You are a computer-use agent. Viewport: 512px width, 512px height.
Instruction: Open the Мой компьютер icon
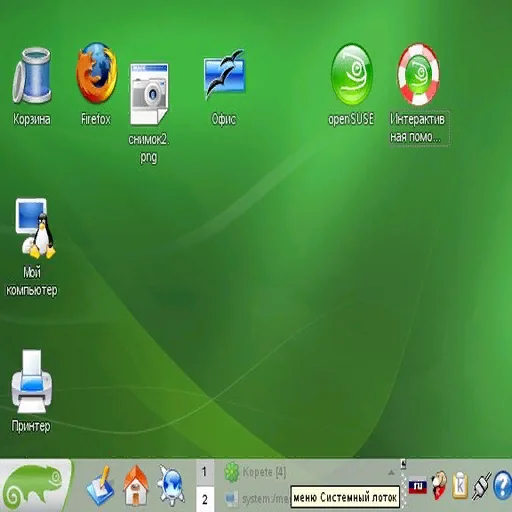35,229
